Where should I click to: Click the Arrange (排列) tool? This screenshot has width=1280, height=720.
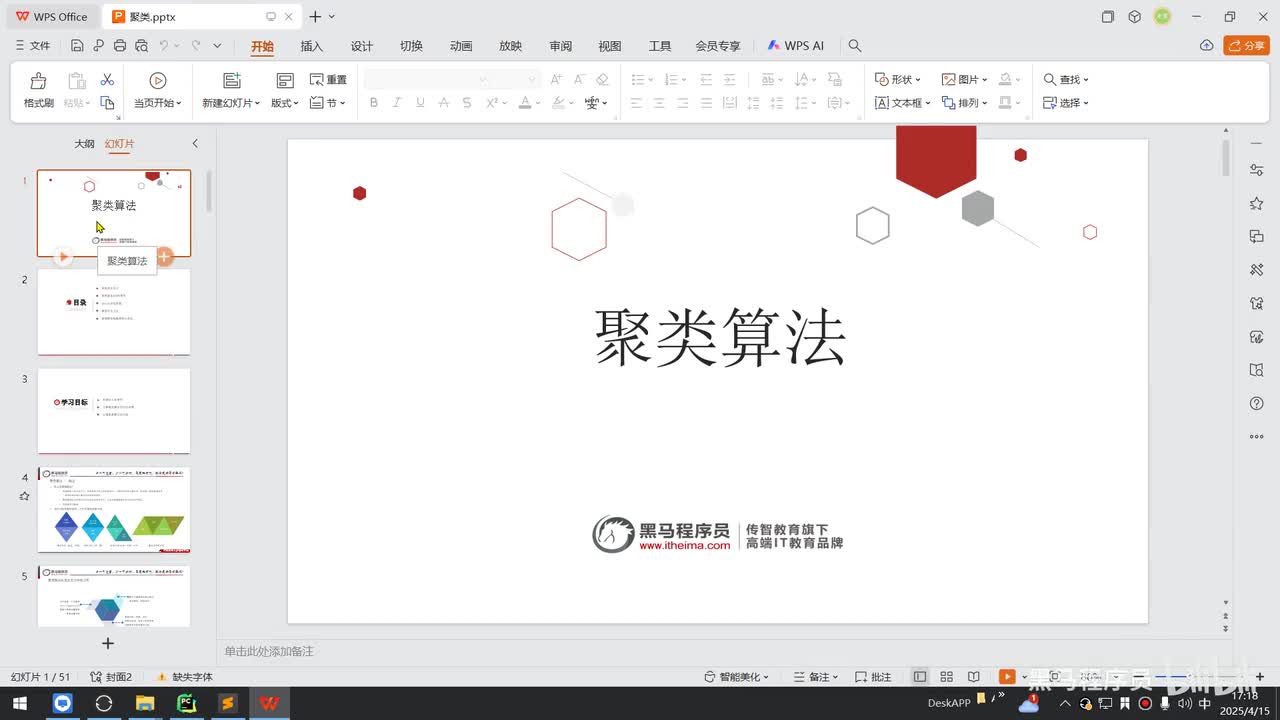click(965, 103)
